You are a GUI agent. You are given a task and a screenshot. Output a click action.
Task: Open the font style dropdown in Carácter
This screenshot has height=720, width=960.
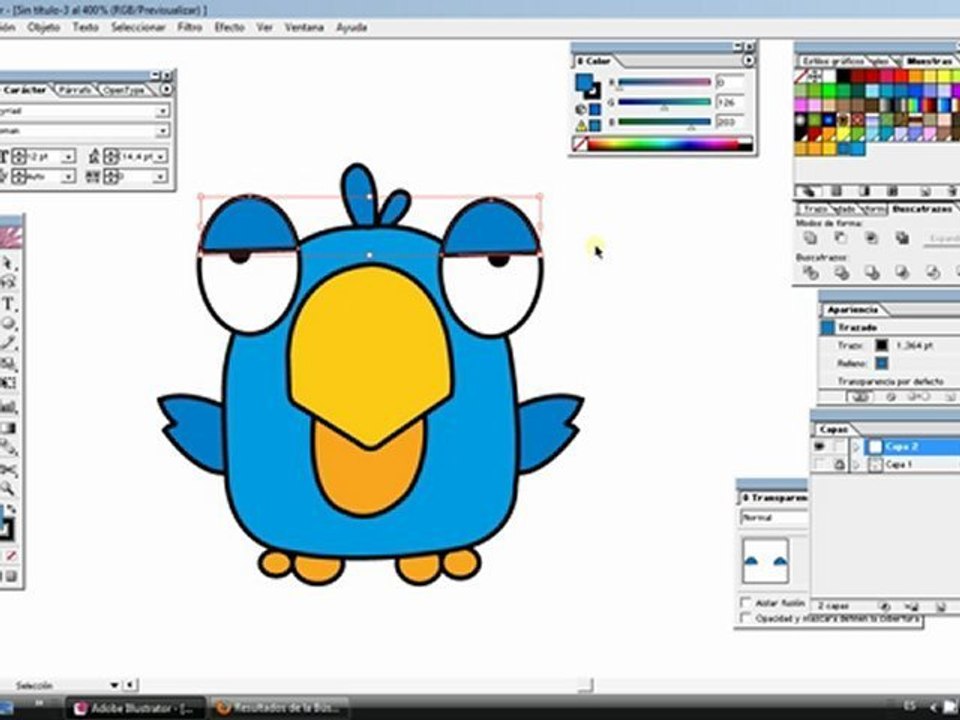162,130
